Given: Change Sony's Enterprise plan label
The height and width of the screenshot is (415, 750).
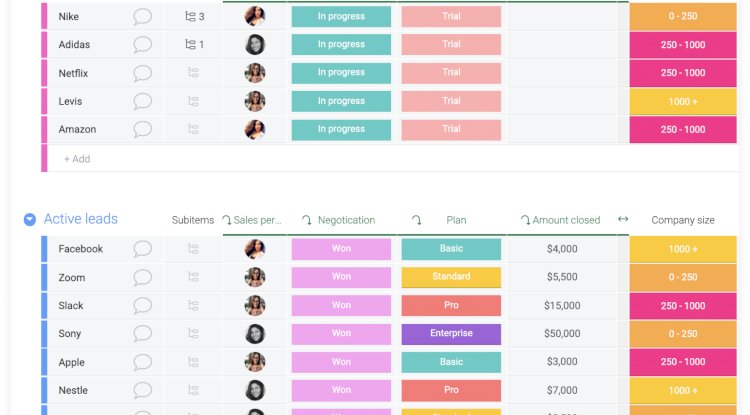Looking at the screenshot, I should pos(451,334).
